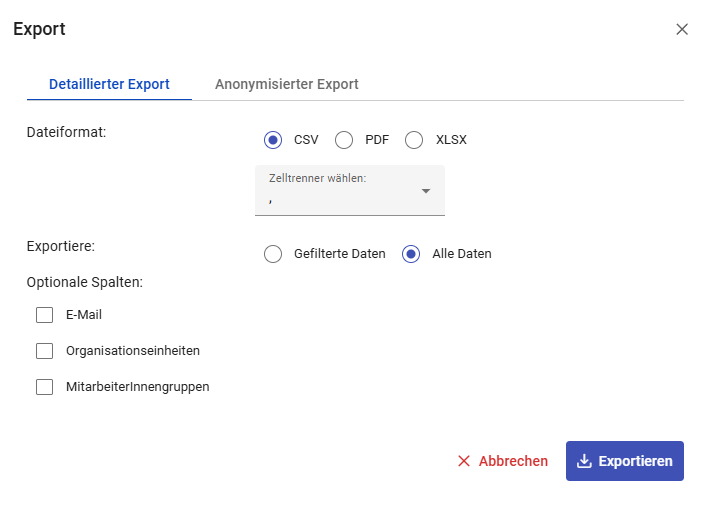712x507 pixels.
Task: Open the Anonymisierter Export tab
Action: [x=286, y=84]
